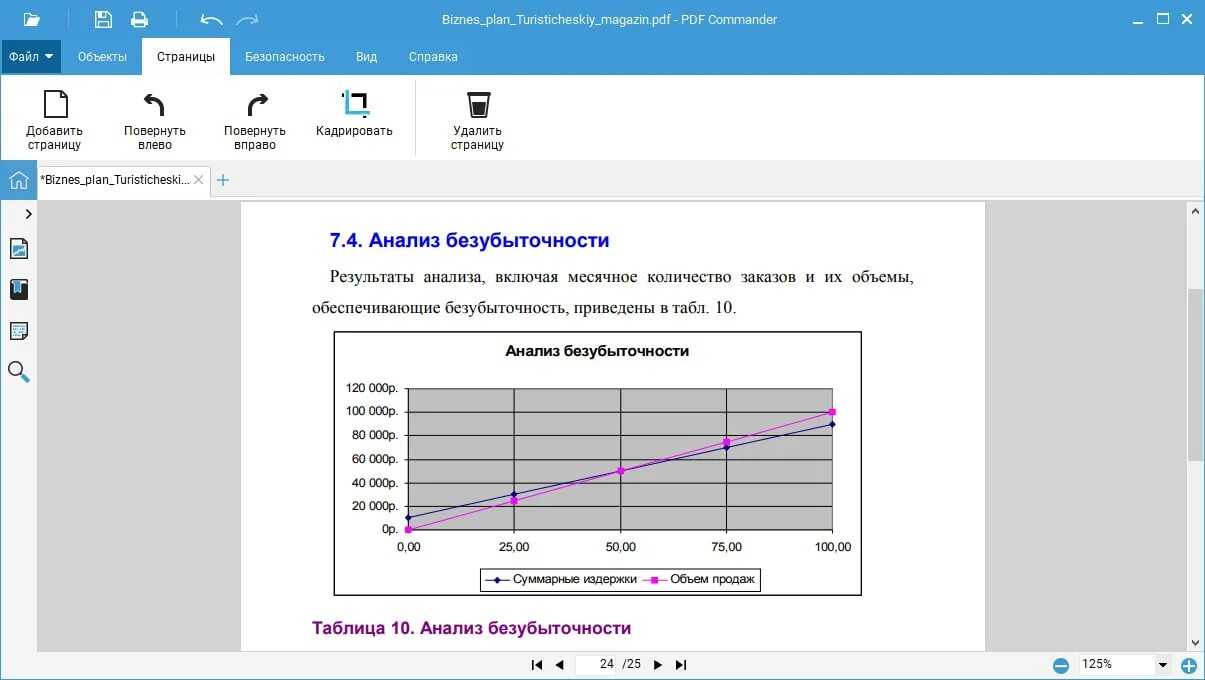Open a new tab with plus icon

pos(223,180)
